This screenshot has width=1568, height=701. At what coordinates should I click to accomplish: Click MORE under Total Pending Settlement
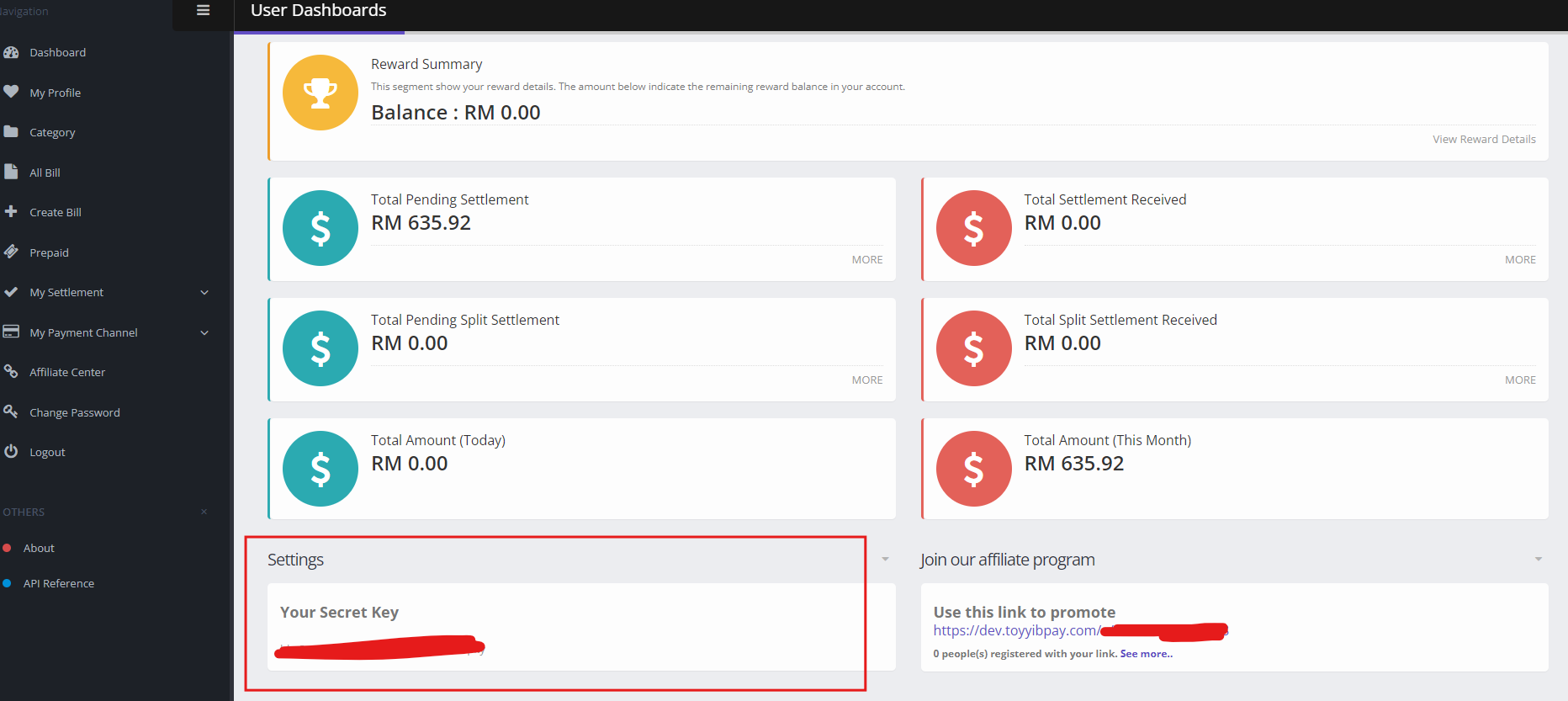coord(866,260)
